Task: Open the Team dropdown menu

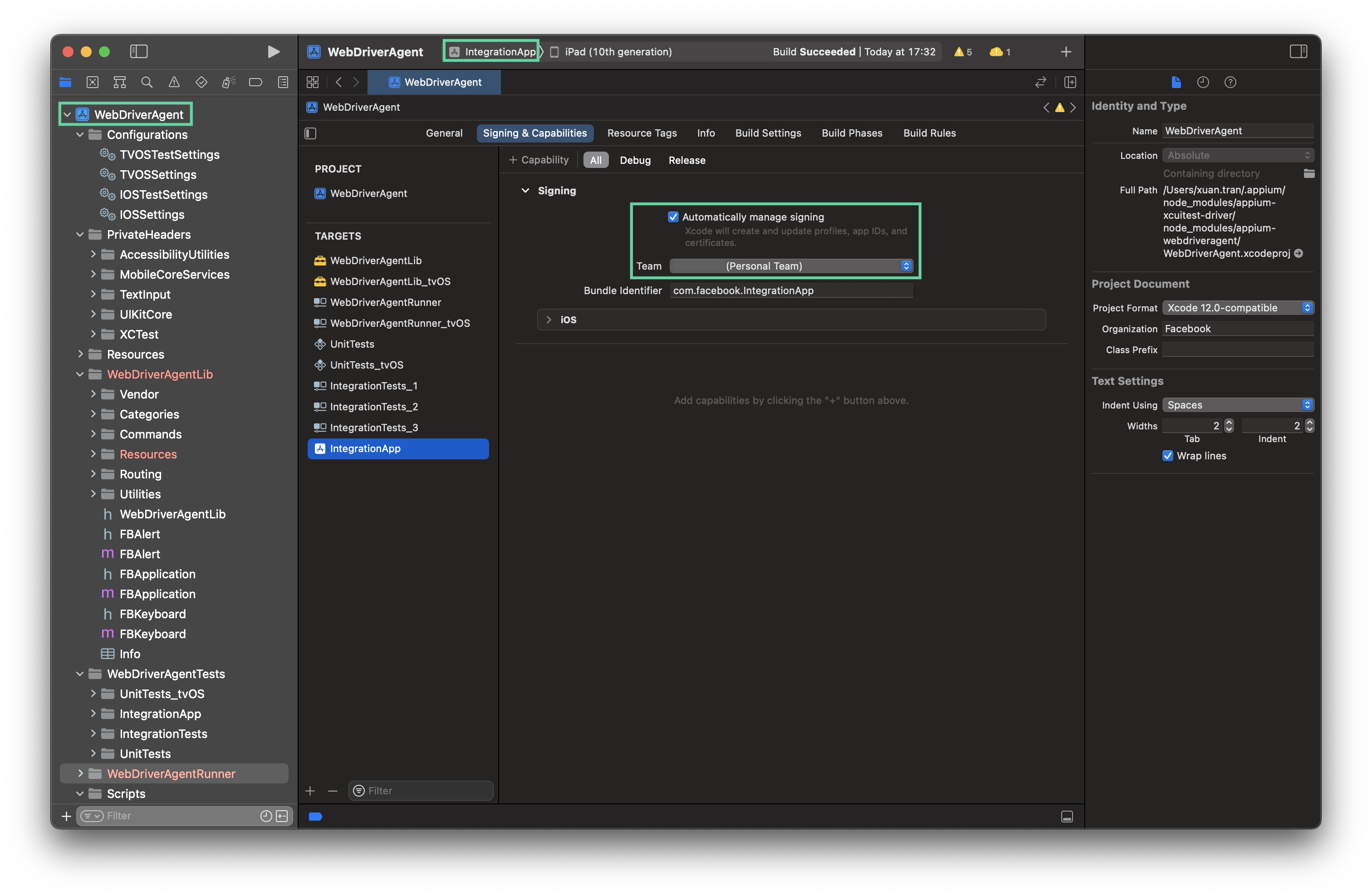Action: pos(791,266)
